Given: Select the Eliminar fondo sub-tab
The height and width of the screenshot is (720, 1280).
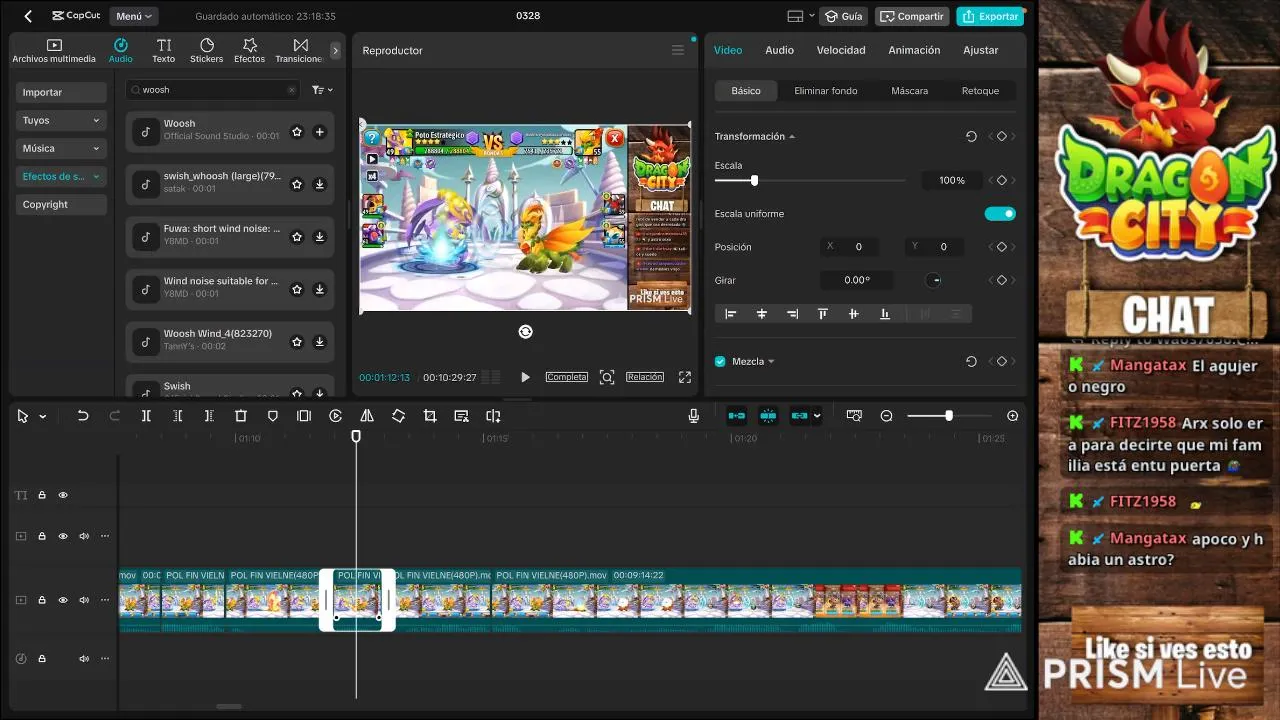Looking at the screenshot, I should (x=826, y=90).
